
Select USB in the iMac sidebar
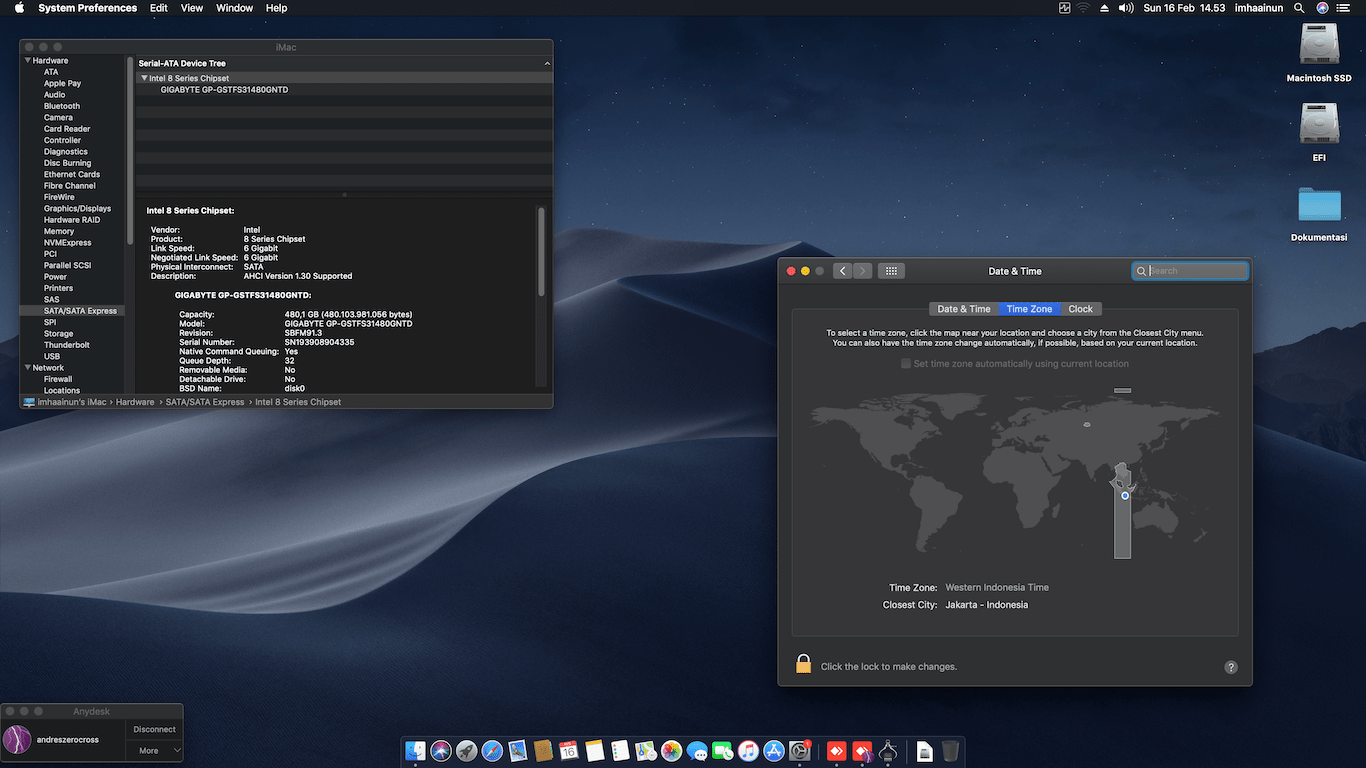[52, 357]
